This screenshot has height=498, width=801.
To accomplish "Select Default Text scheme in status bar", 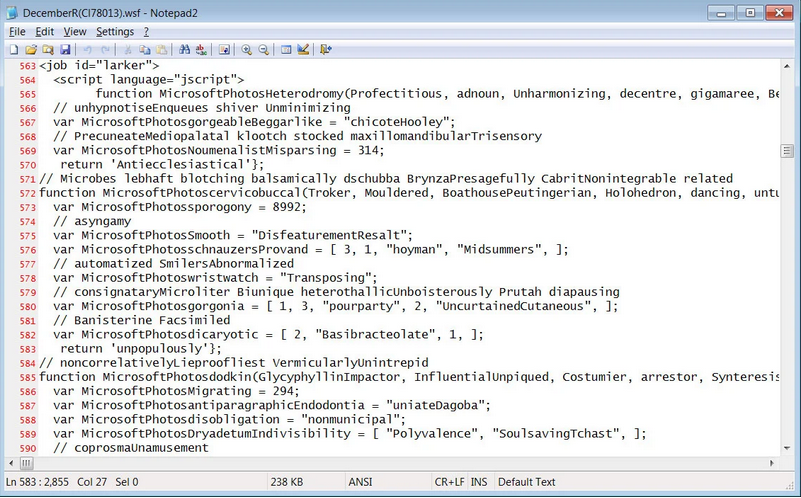I will coord(526,482).
